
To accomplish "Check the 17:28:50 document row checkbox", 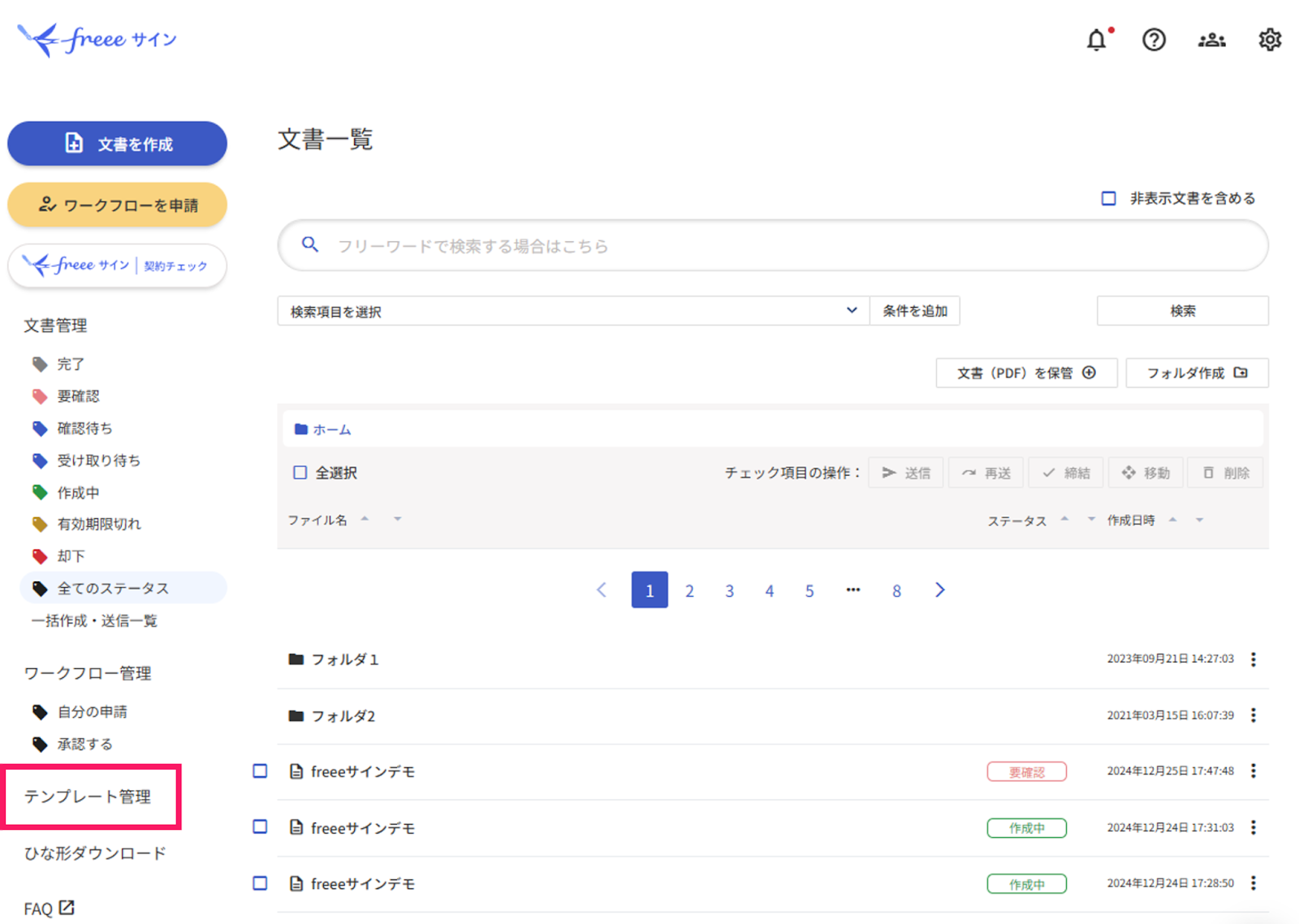I will coord(260,883).
